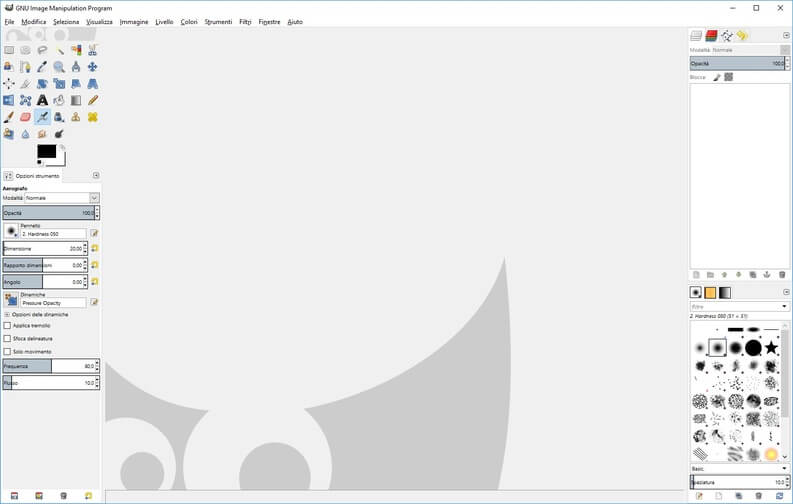Switch to the Channels tab
The image size is (793, 504).
pyautogui.click(x=712, y=35)
